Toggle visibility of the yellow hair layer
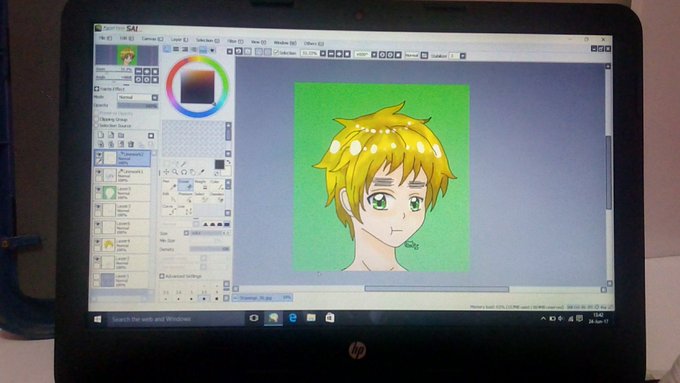The height and width of the screenshot is (383, 680). pyautogui.click(x=98, y=242)
